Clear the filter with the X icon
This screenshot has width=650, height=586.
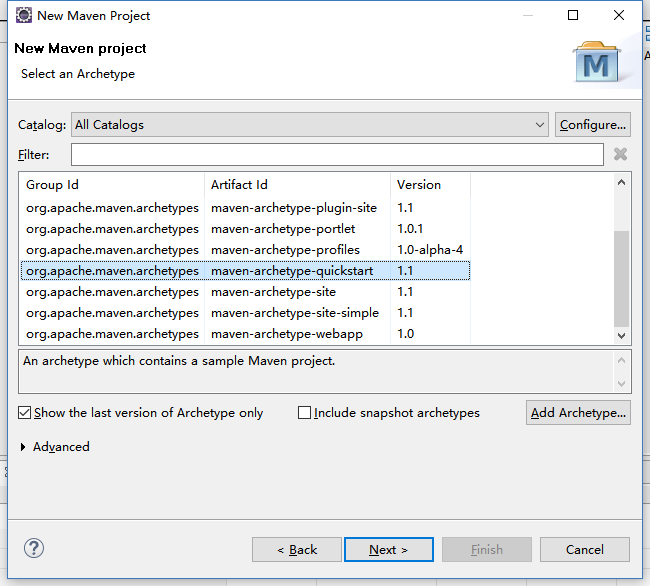620,154
